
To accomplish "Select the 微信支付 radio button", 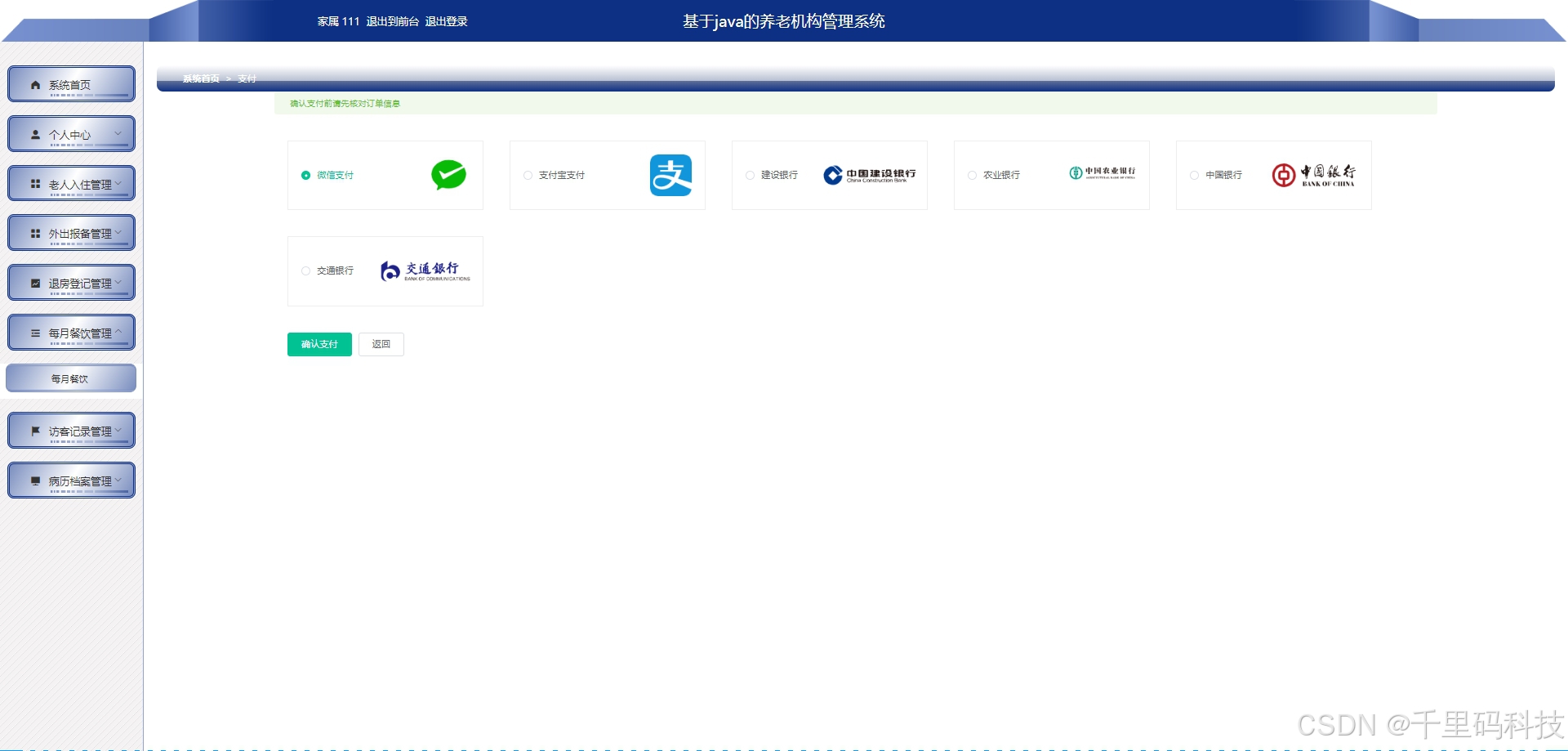I will [305, 175].
